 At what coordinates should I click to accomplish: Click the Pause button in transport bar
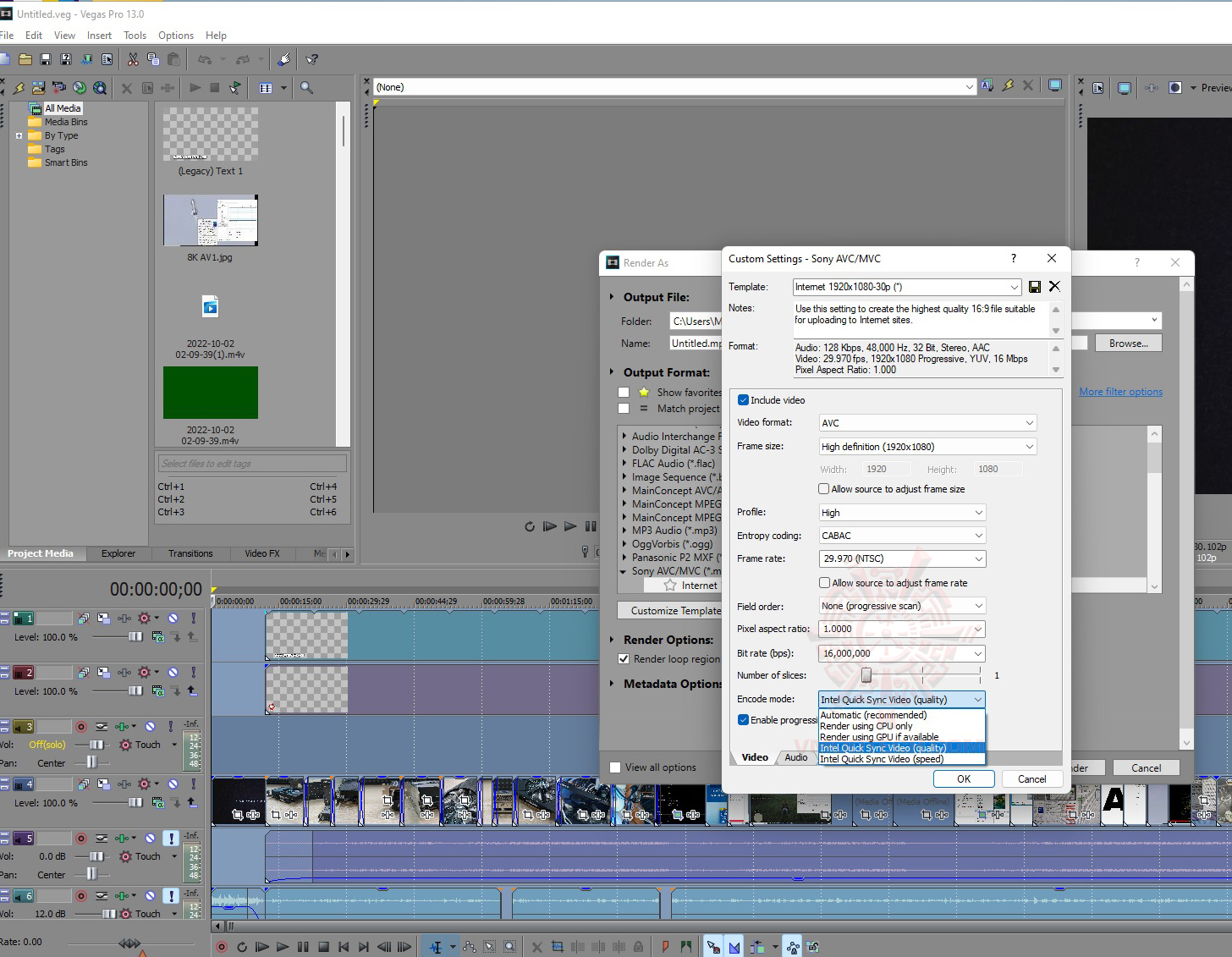point(303,947)
